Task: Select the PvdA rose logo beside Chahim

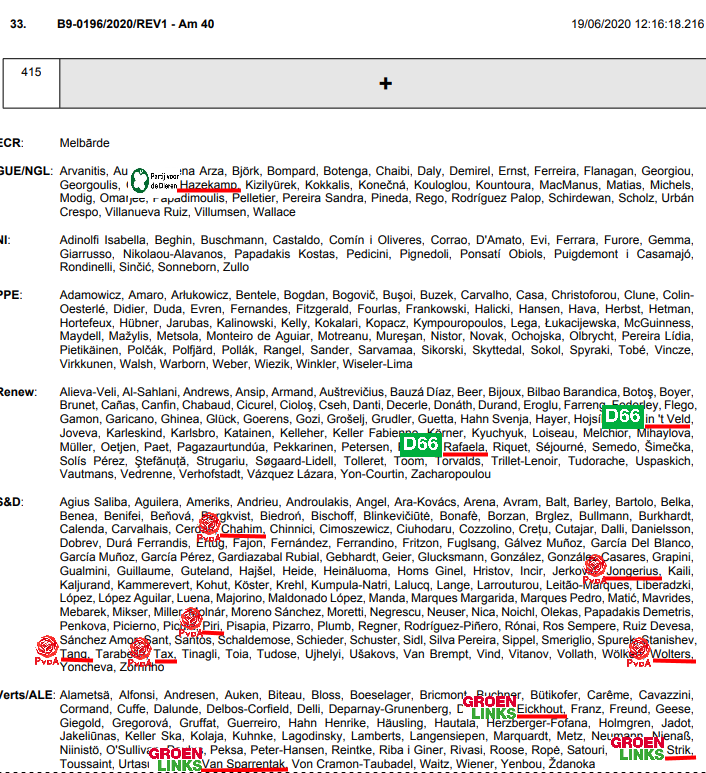Action: (209, 528)
